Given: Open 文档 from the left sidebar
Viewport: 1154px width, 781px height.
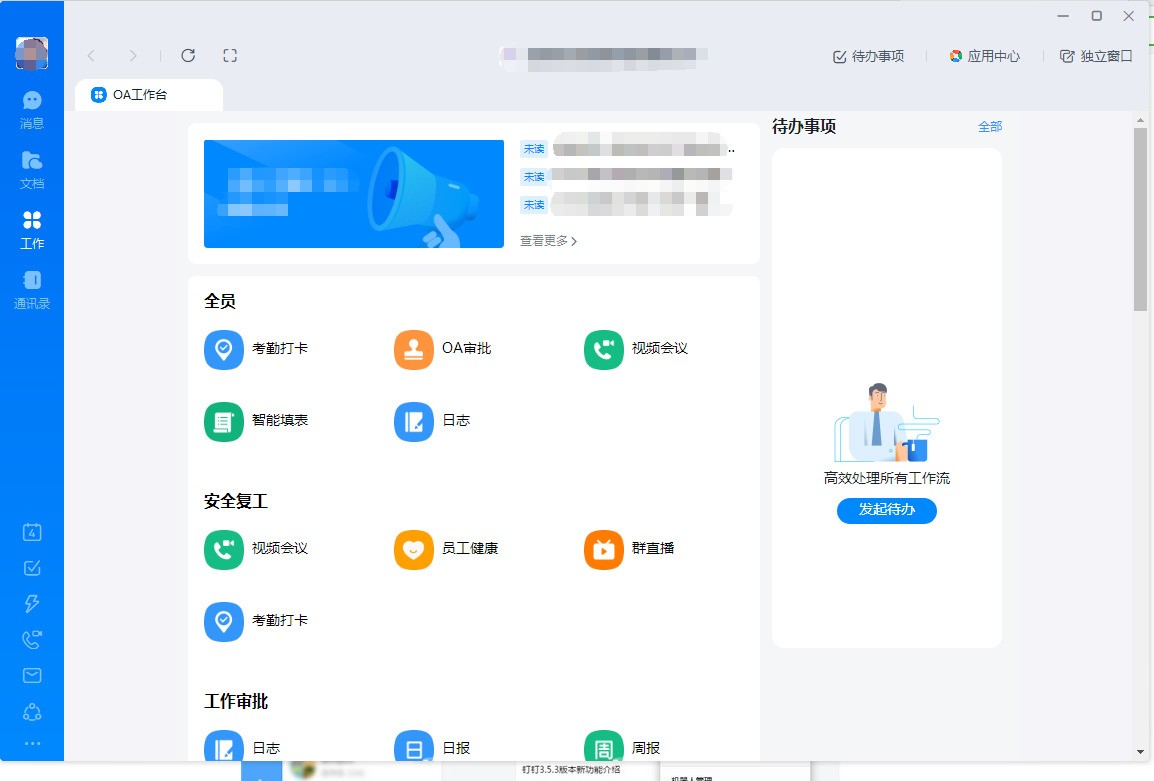Looking at the screenshot, I should pos(32,169).
